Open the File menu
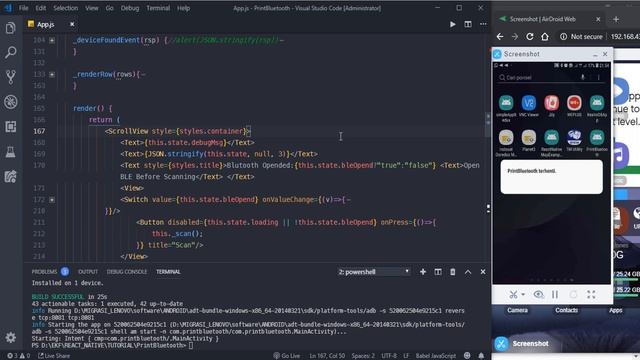The height and width of the screenshot is (360, 640). pos(24,8)
